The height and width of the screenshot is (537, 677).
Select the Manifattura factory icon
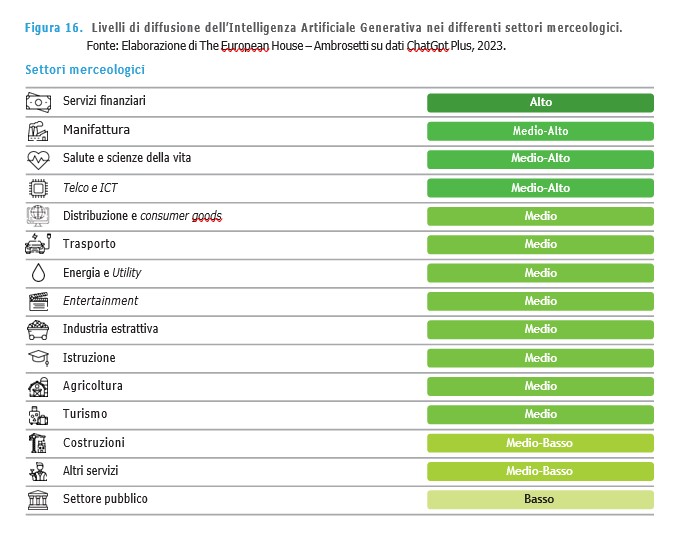point(38,130)
